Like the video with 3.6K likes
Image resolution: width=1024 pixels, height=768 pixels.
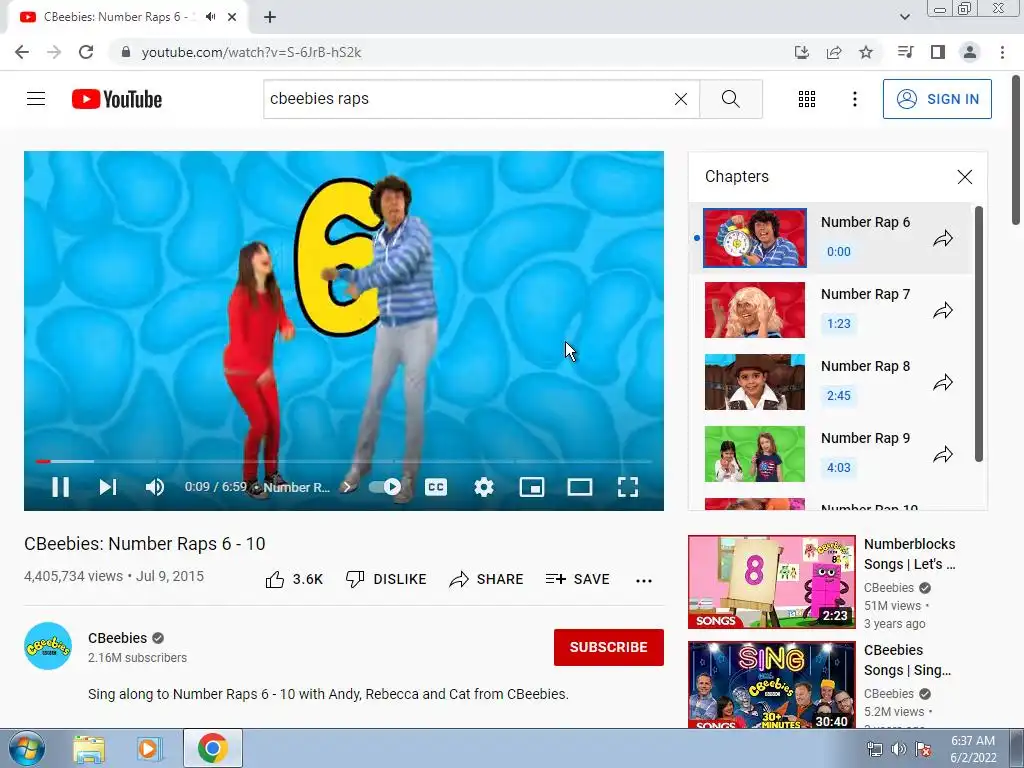(x=294, y=579)
